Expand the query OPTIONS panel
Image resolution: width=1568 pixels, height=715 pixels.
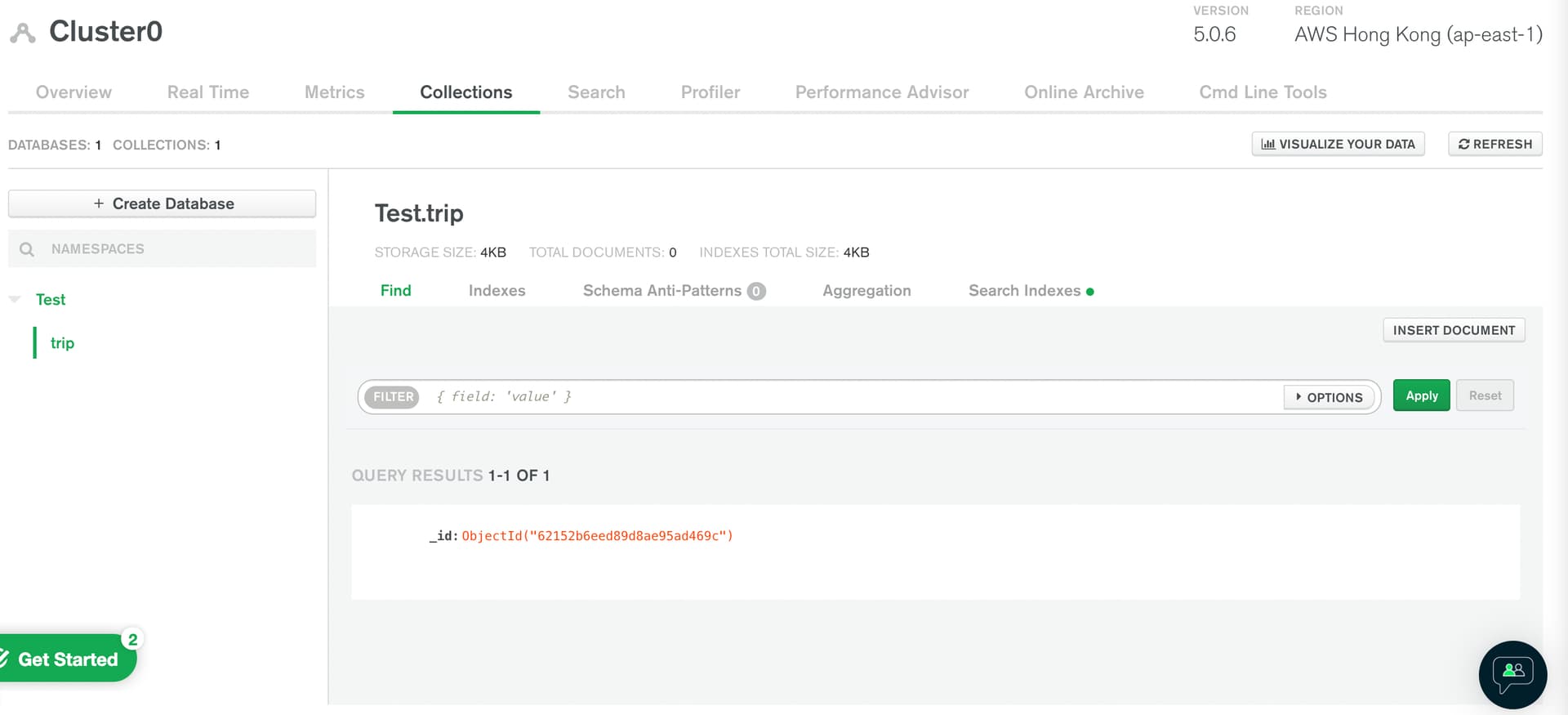[x=1329, y=397]
